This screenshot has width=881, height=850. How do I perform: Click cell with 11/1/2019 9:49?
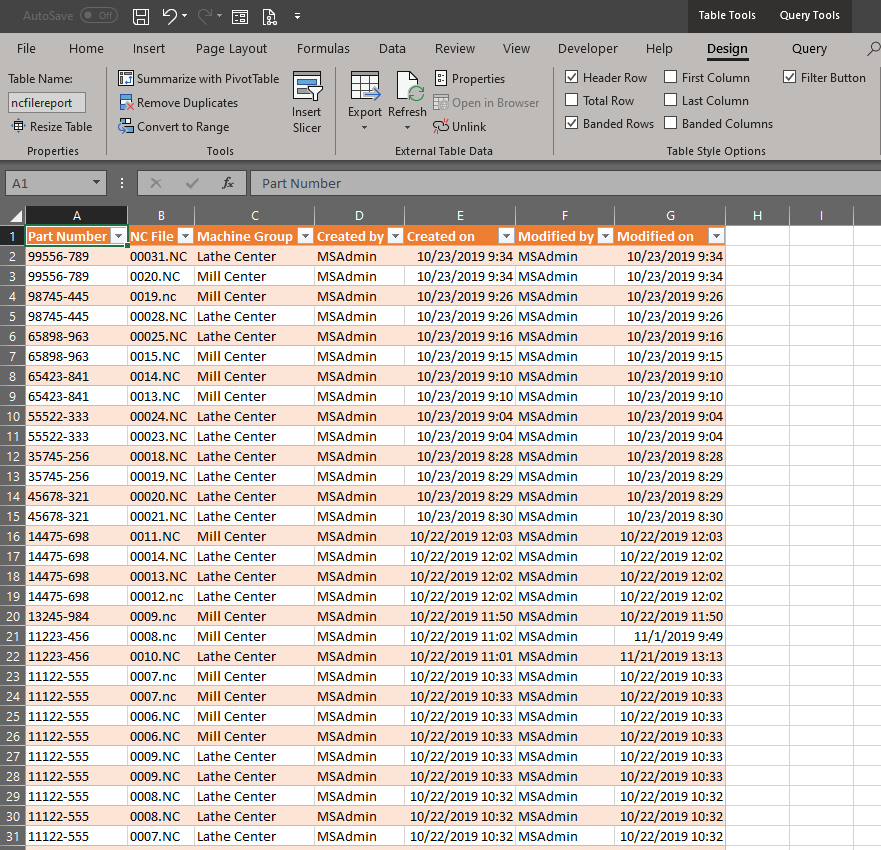pyautogui.click(x=670, y=637)
